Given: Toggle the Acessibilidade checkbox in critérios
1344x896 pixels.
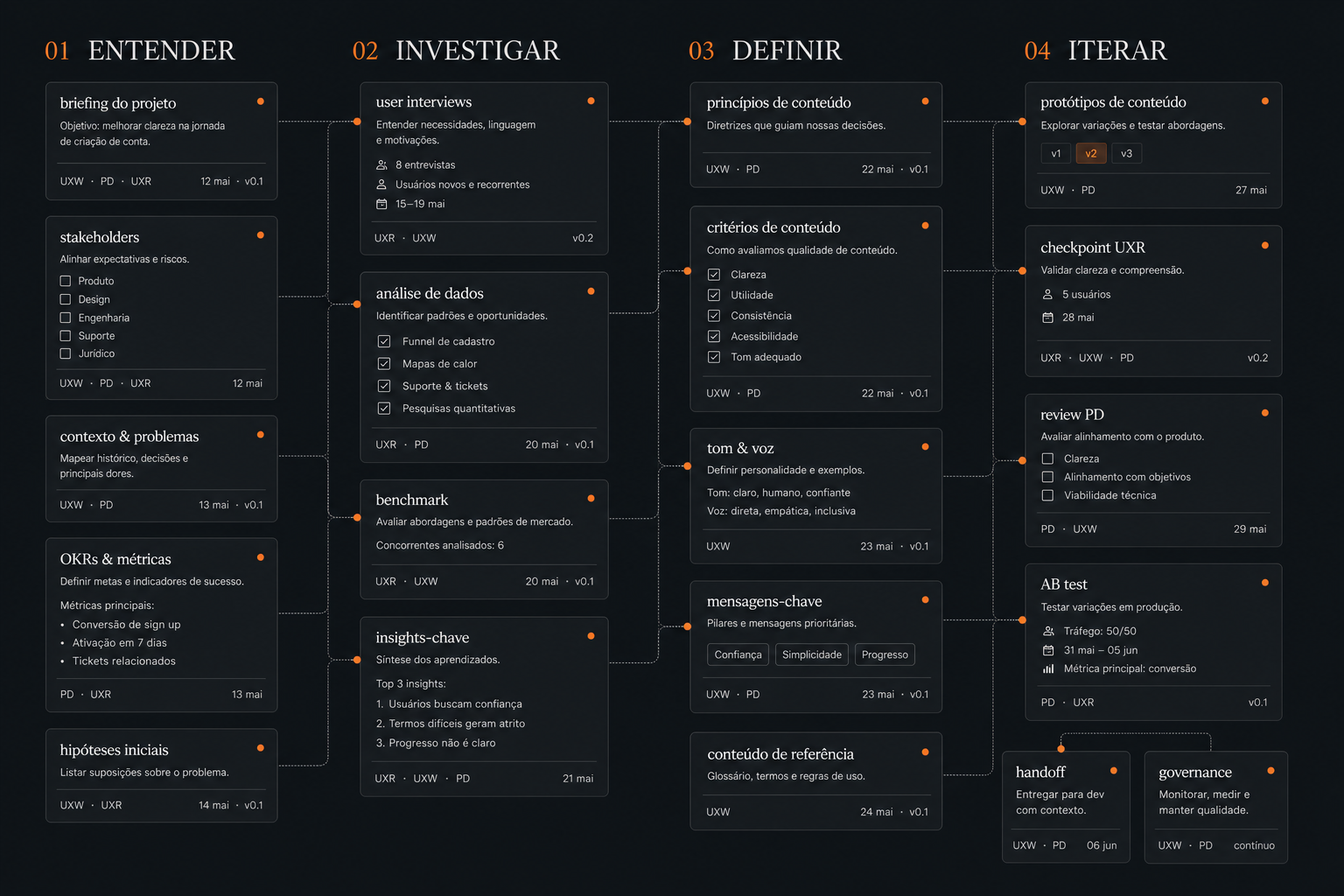Looking at the screenshot, I should tap(714, 336).
